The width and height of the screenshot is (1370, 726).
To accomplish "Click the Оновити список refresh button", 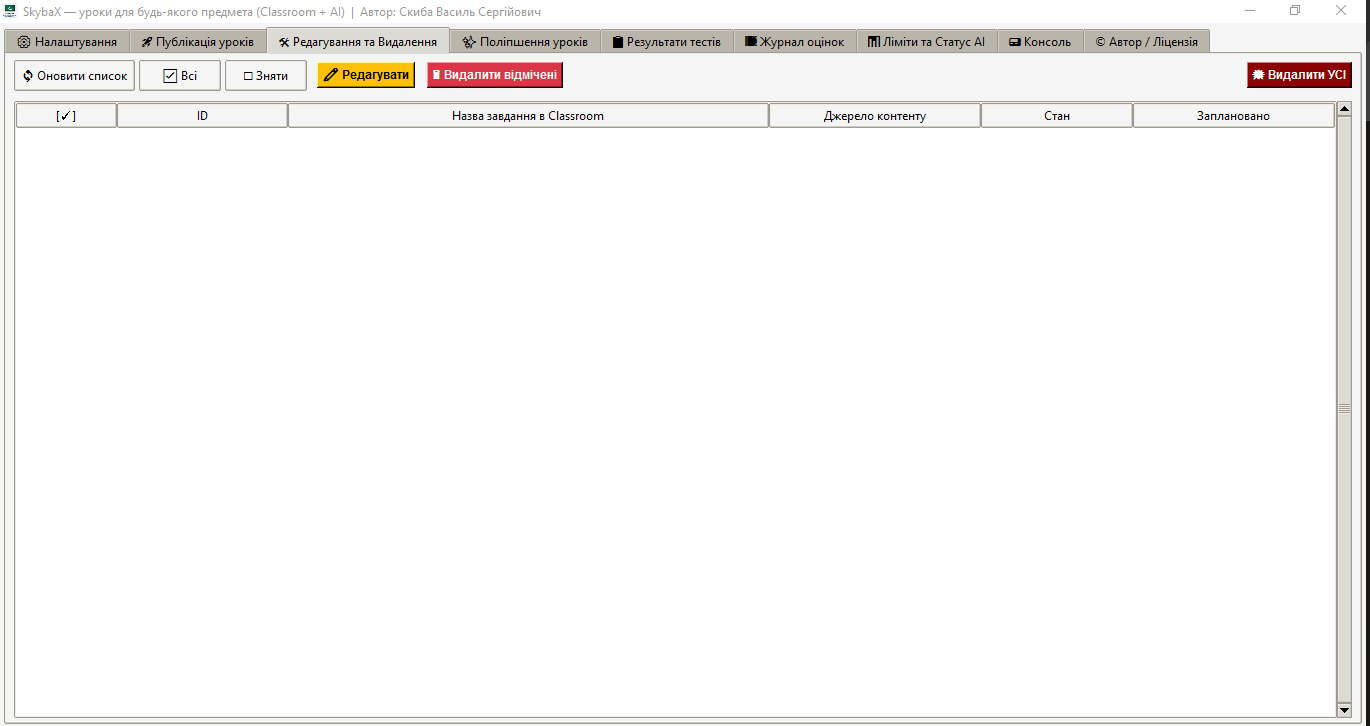I will click(x=75, y=76).
